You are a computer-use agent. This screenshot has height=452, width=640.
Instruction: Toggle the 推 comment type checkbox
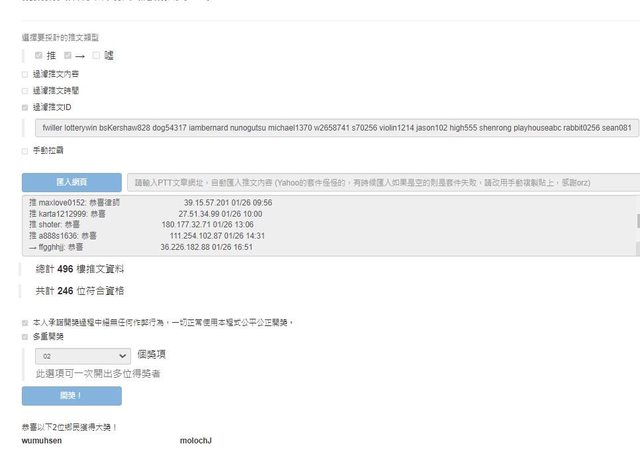pyautogui.click(x=39, y=56)
